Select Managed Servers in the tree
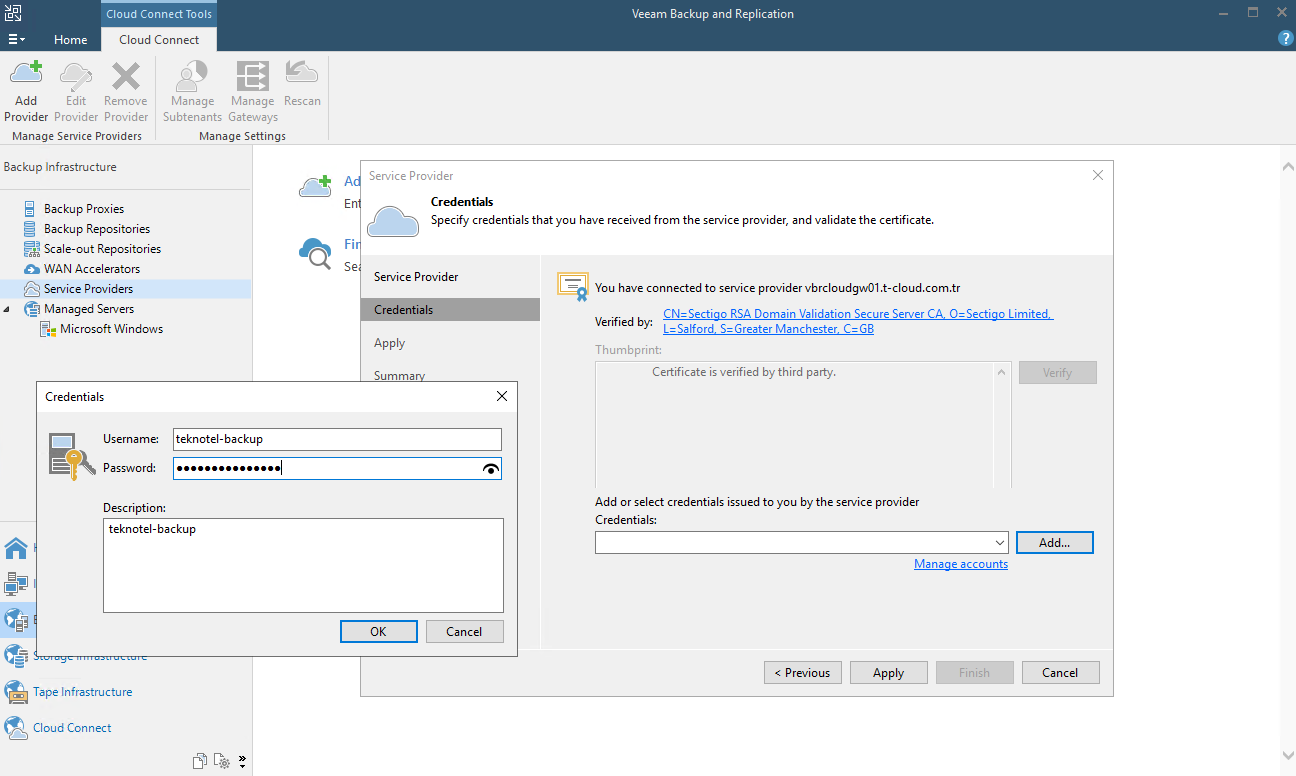 coord(89,309)
